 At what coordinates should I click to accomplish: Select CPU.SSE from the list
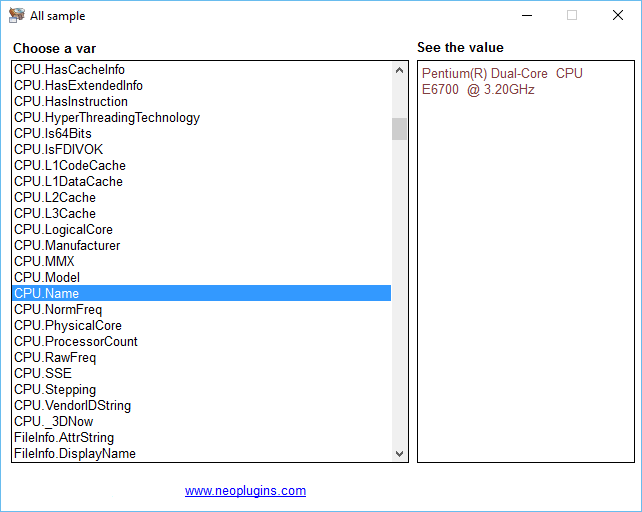pyautogui.click(x=201, y=373)
